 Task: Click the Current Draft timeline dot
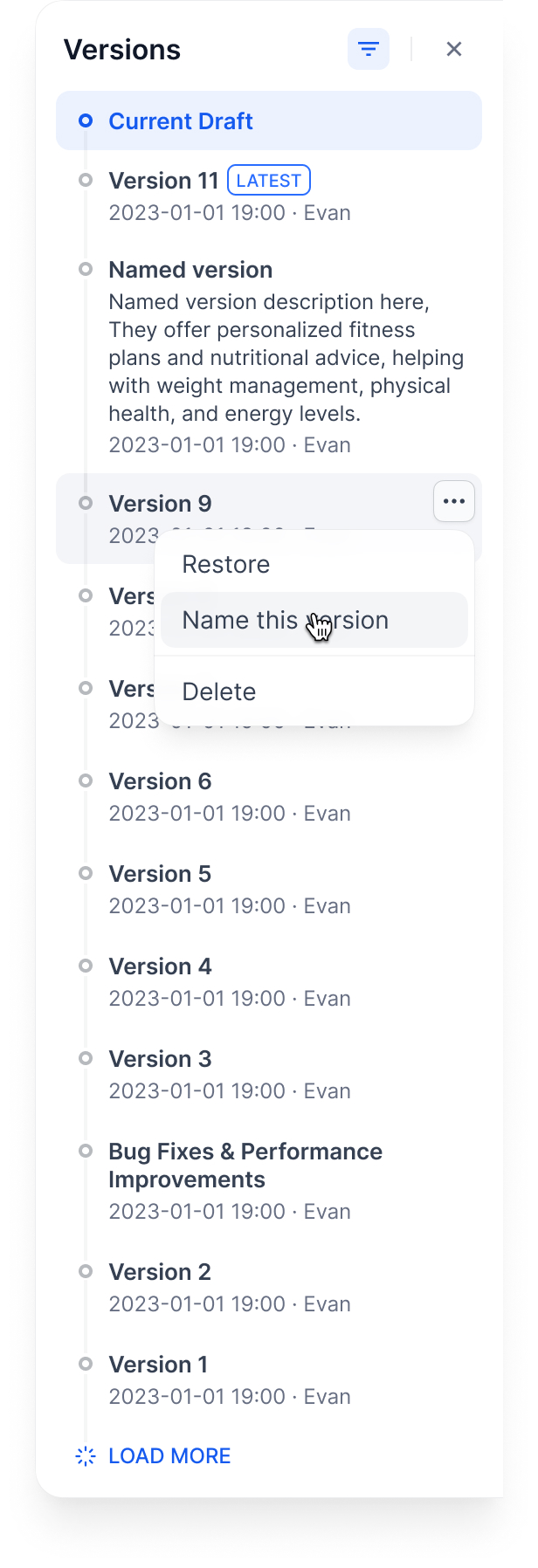[86, 121]
